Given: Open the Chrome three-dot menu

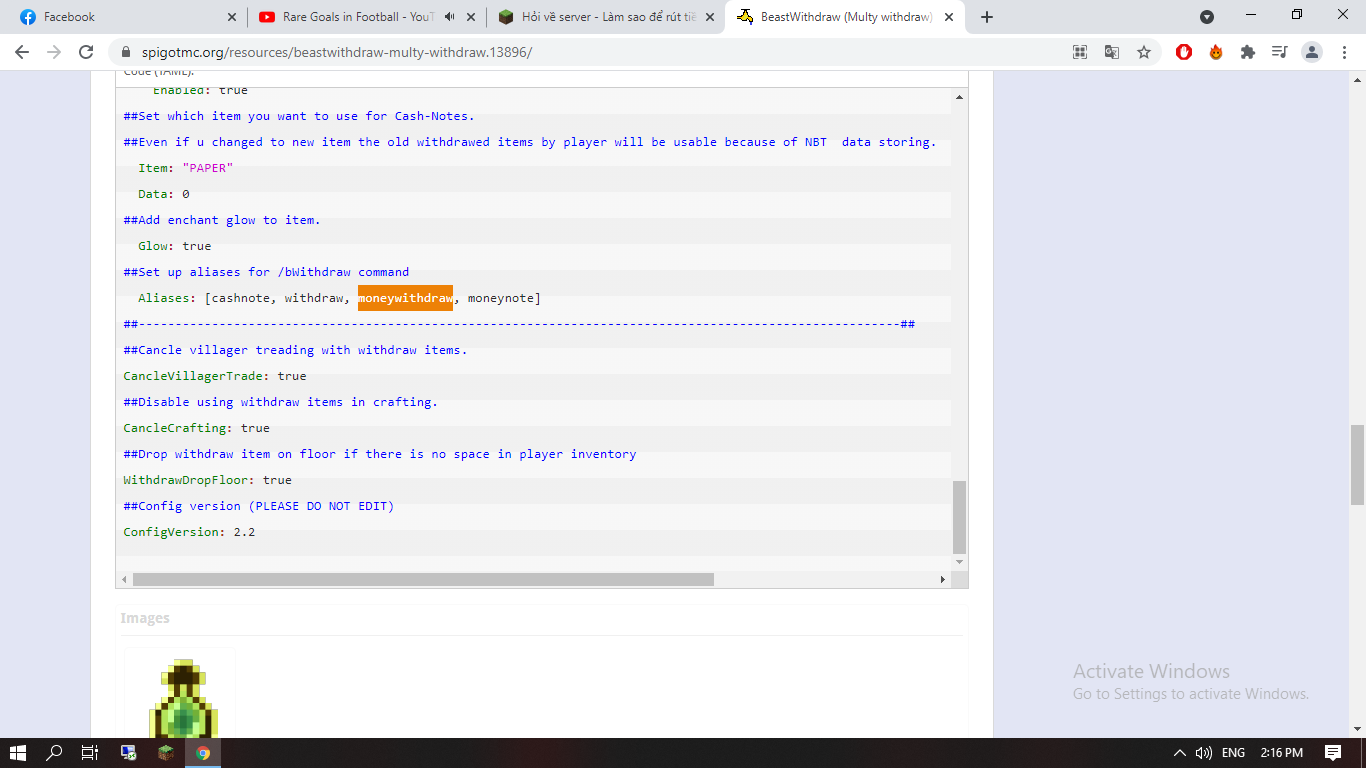Looking at the screenshot, I should click(1344, 52).
